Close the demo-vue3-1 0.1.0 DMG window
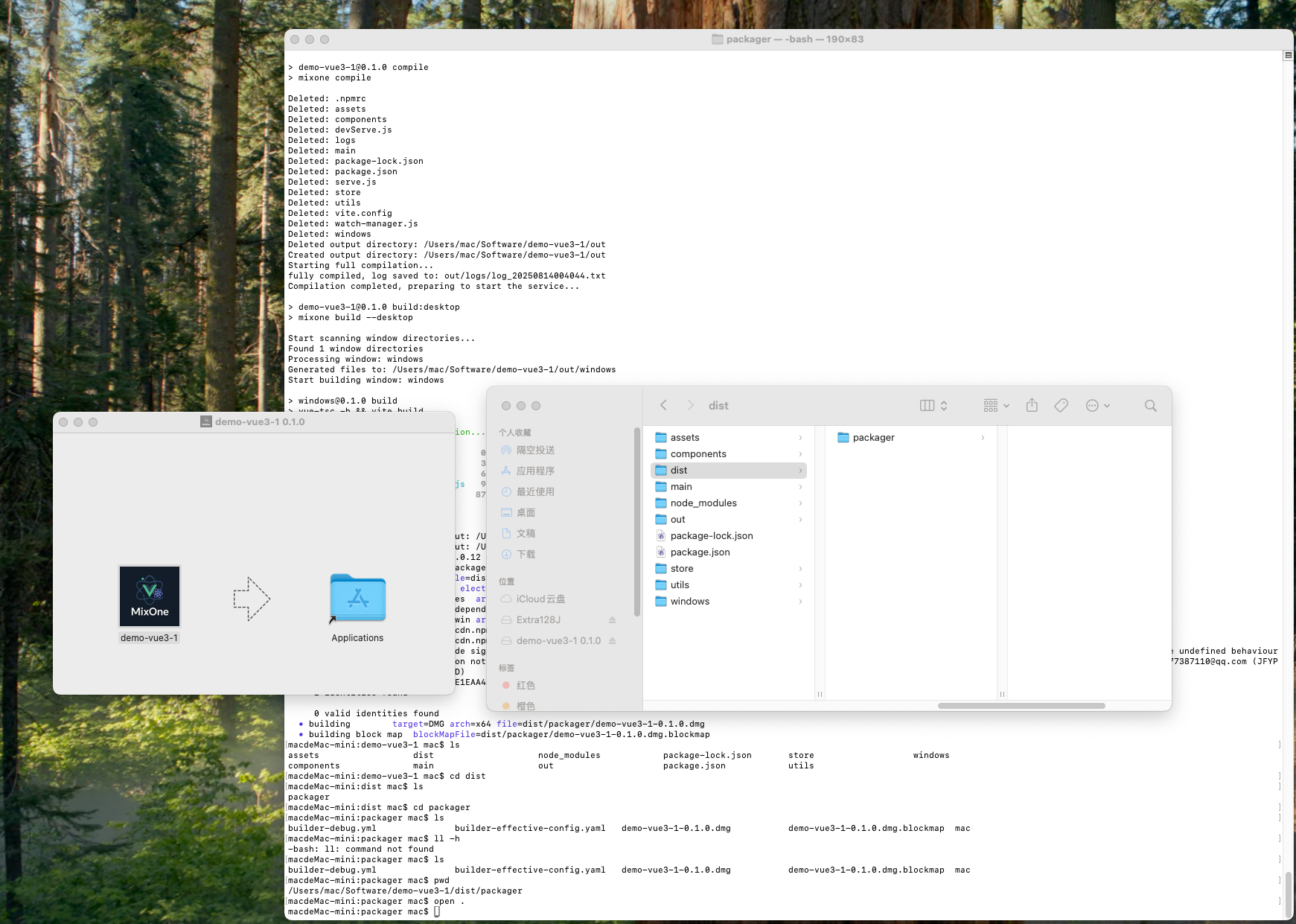This screenshot has height=924, width=1296. (x=63, y=421)
